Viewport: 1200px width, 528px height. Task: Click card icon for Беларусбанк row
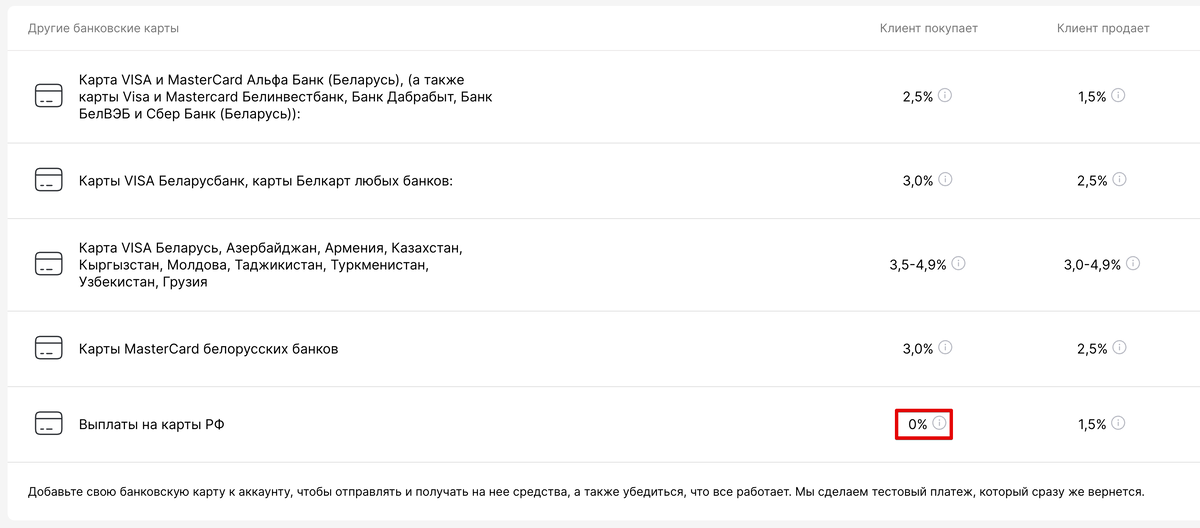click(x=48, y=181)
